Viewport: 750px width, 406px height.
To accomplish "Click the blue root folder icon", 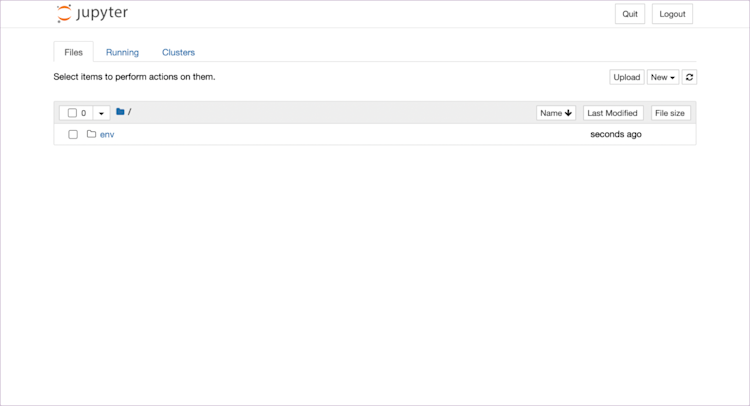I will (120, 111).
